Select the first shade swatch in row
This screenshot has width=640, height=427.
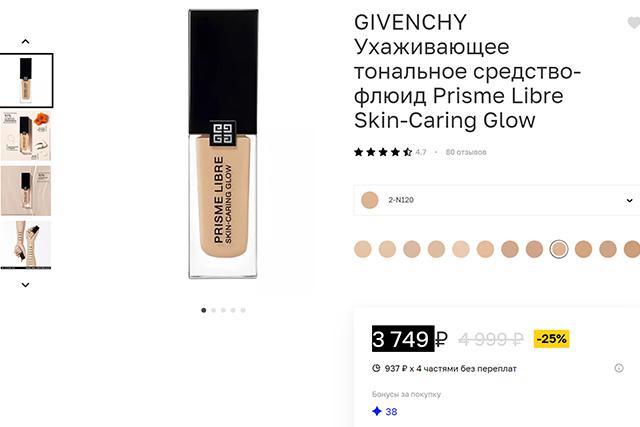[362, 249]
